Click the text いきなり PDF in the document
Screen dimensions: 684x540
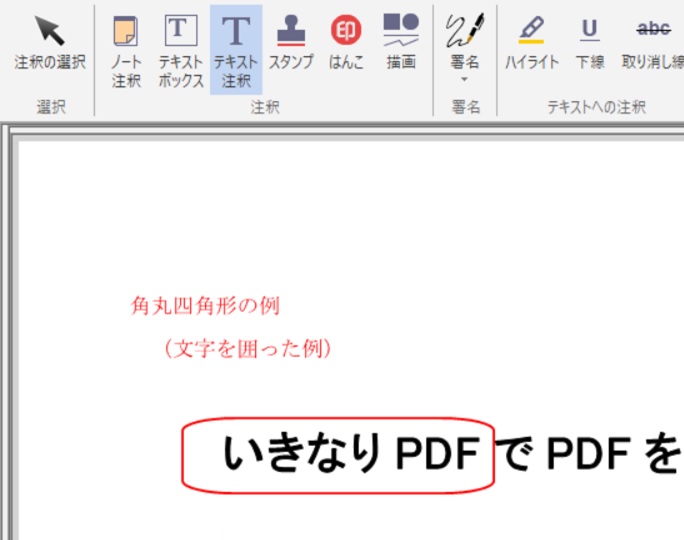coord(352,454)
